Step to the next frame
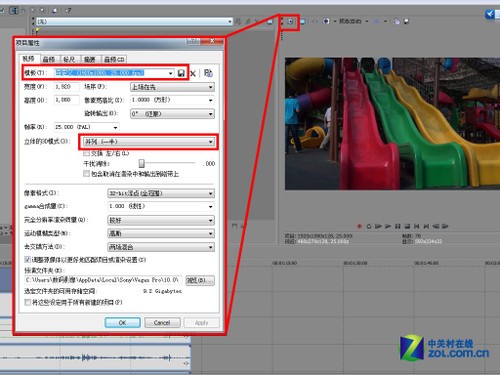500x375 pixels. 445,226
